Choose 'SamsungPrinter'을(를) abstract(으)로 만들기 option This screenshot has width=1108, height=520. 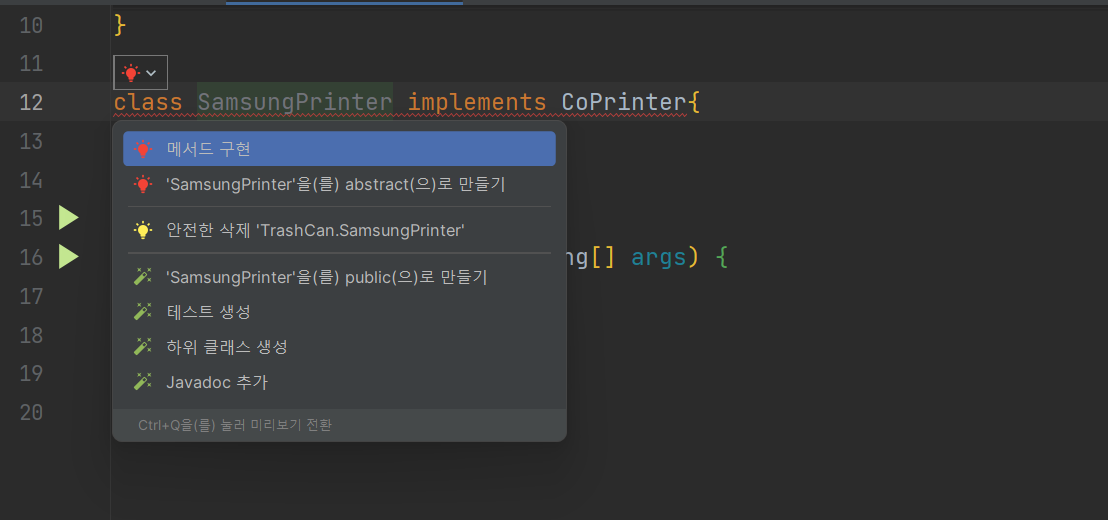[339, 184]
